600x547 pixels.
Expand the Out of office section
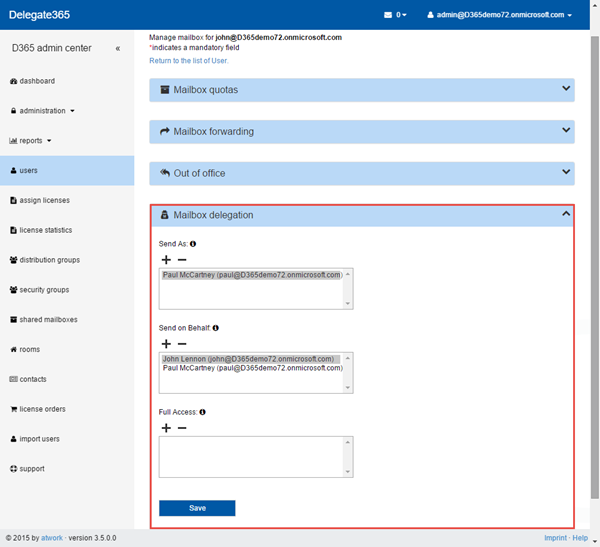coord(361,173)
